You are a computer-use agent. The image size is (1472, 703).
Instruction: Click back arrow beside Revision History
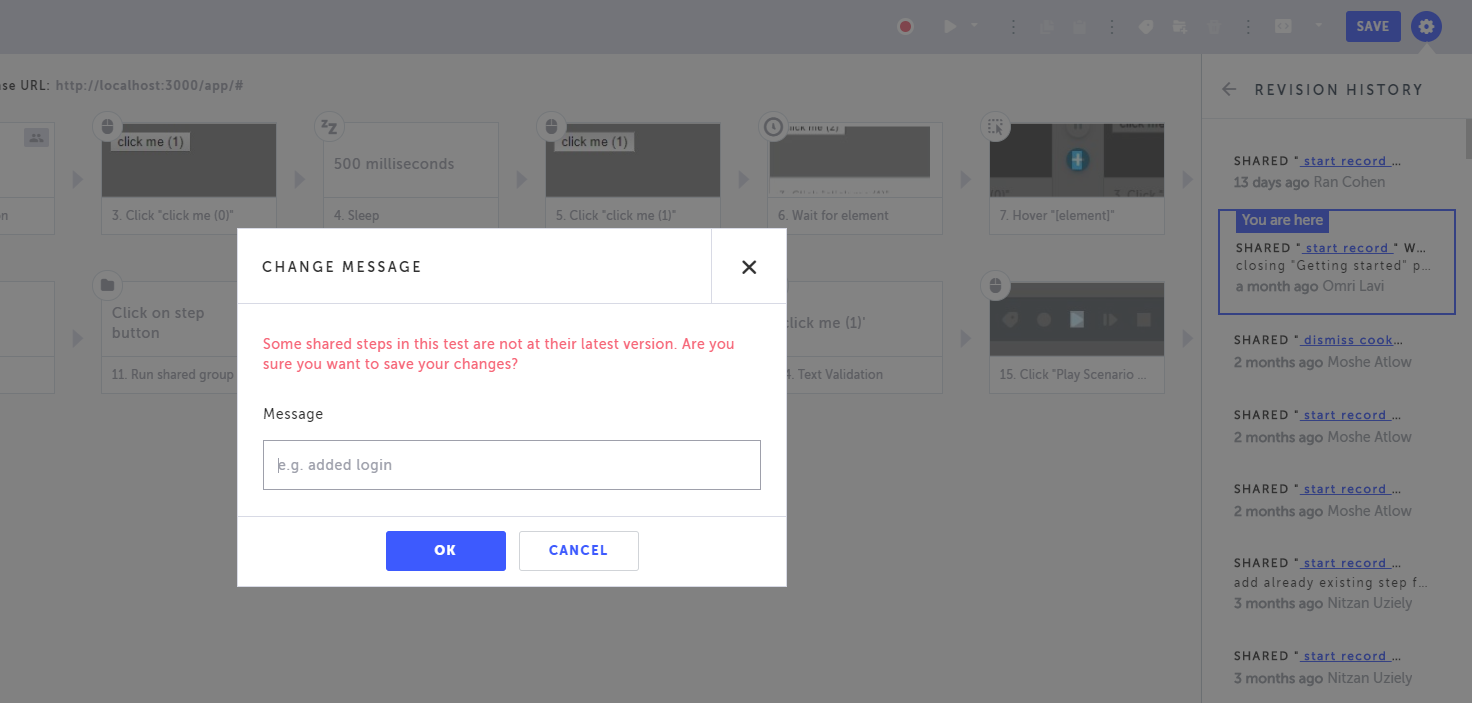point(1230,89)
